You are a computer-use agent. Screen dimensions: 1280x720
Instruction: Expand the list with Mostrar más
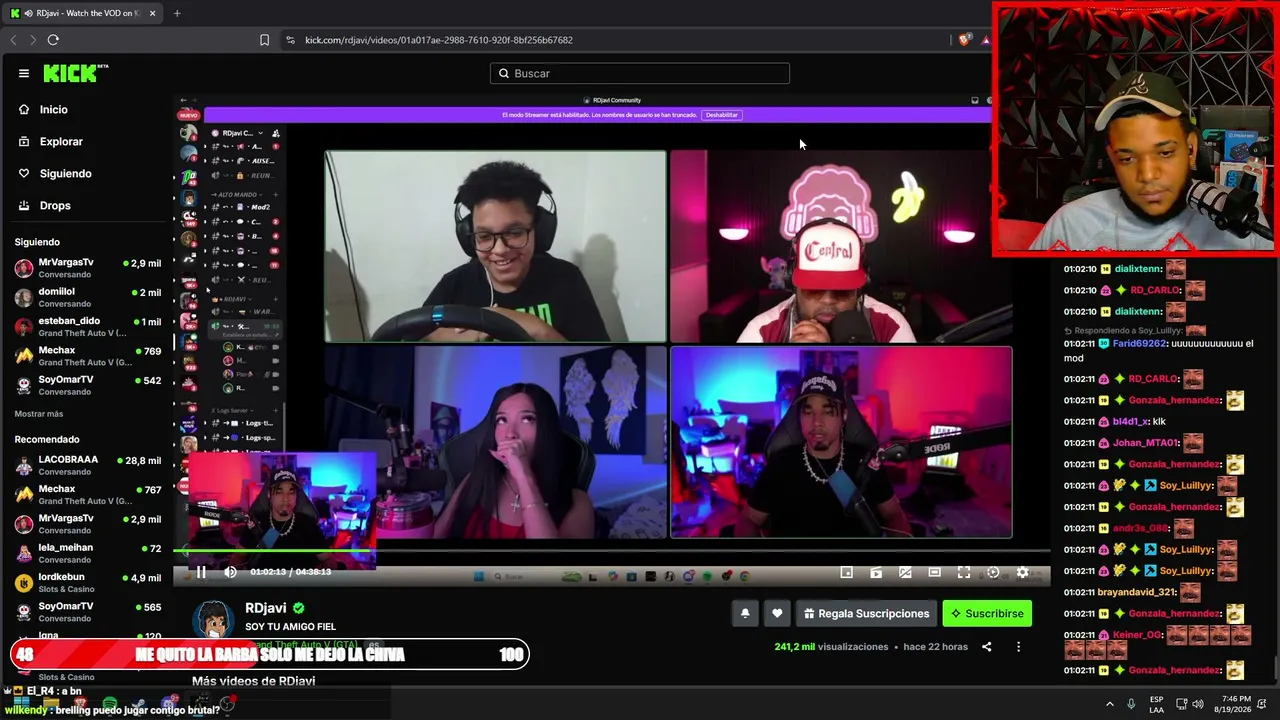point(39,414)
